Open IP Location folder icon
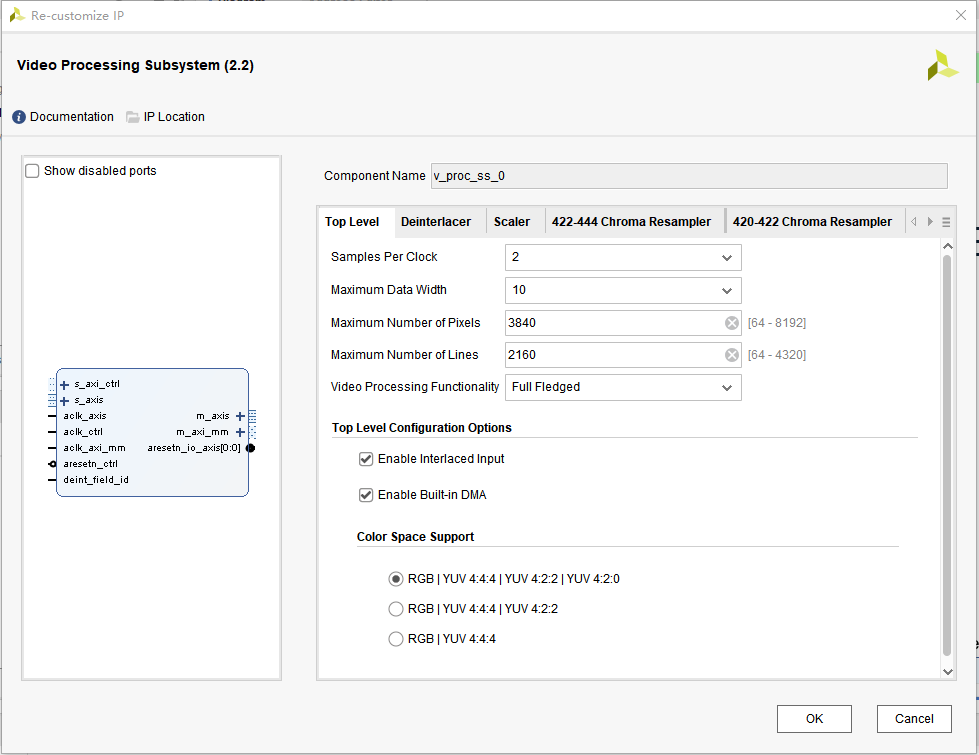This screenshot has height=755, width=979. [133, 117]
